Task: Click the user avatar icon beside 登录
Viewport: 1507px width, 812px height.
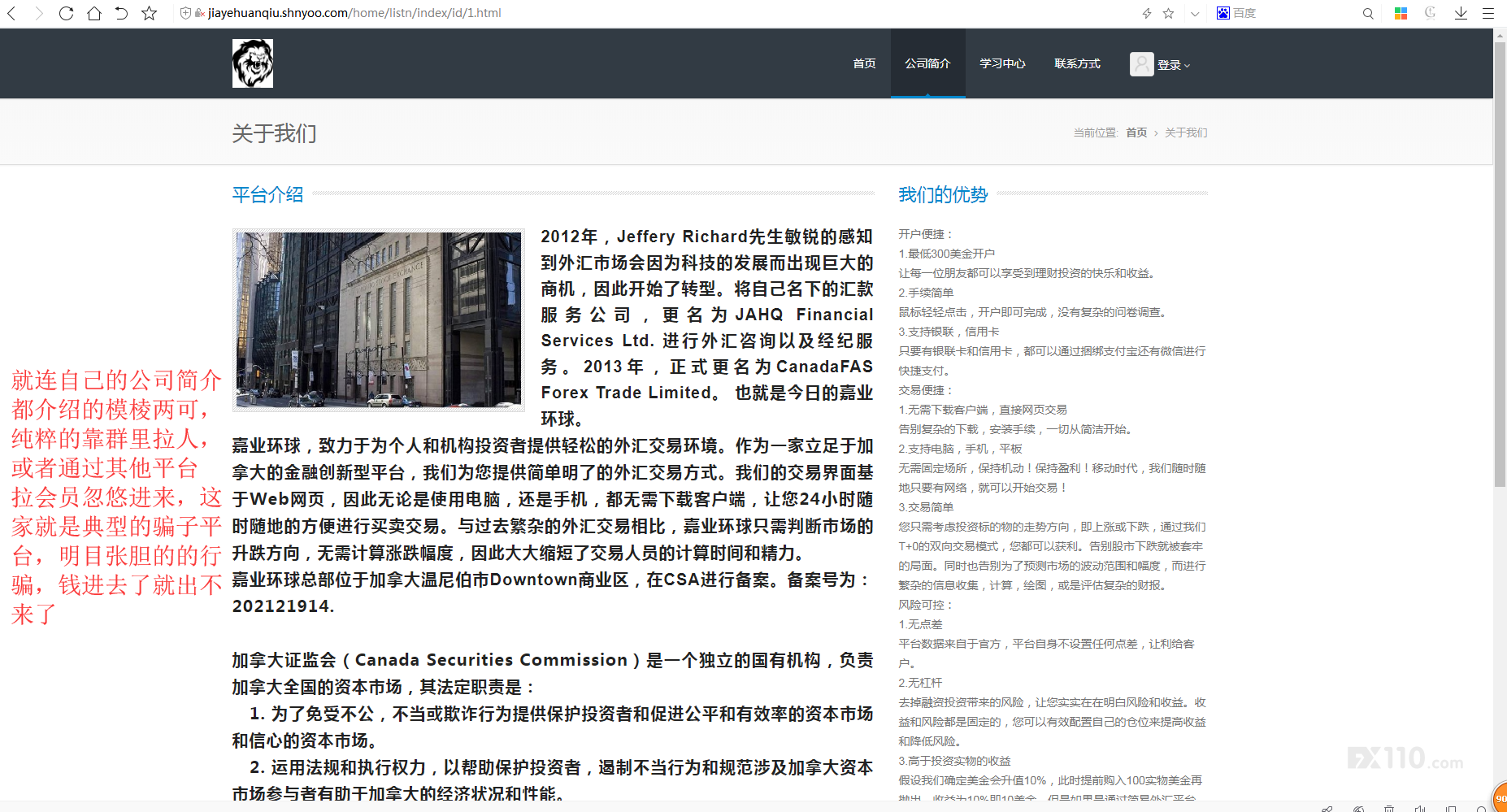Action: click(x=1141, y=64)
